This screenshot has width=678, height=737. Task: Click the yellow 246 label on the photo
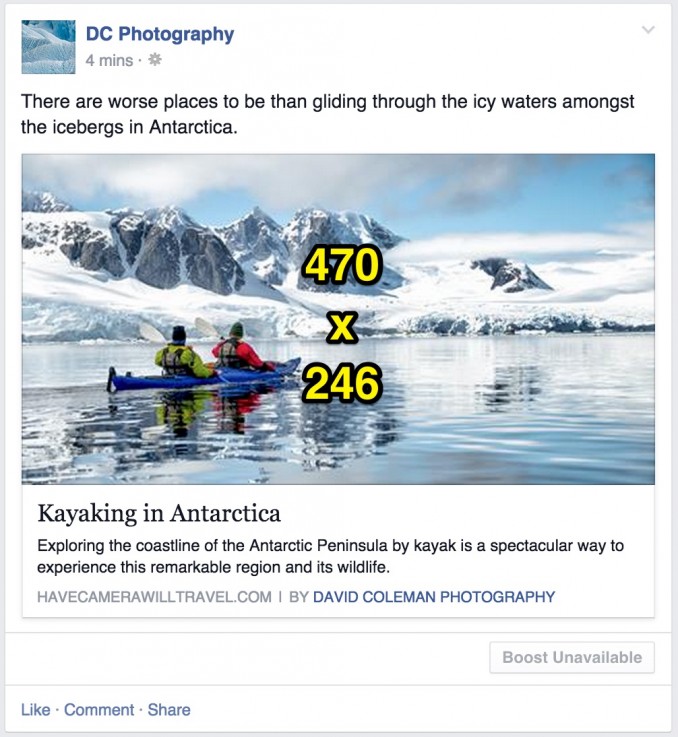coord(342,381)
